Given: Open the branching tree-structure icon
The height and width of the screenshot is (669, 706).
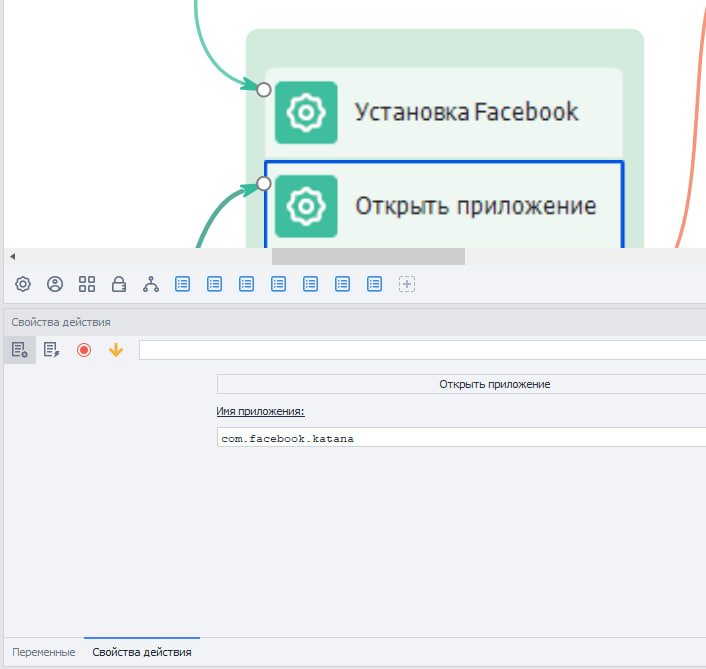Looking at the screenshot, I should click(151, 284).
